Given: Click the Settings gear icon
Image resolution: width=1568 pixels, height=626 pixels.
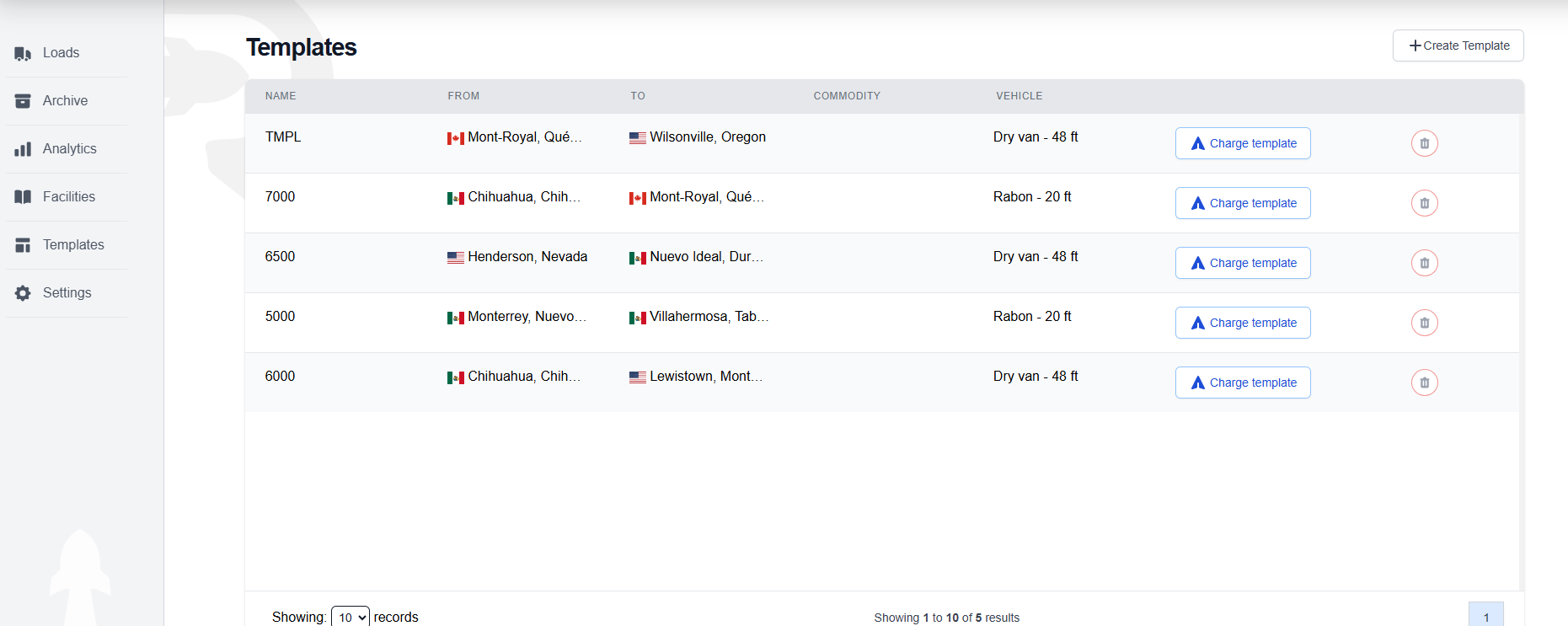Looking at the screenshot, I should pyautogui.click(x=23, y=293).
